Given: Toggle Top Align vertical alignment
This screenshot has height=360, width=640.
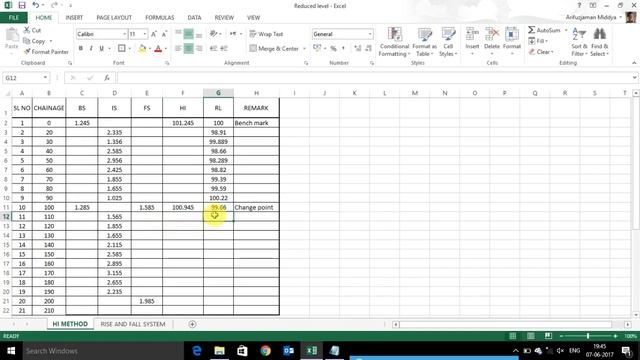Looking at the screenshot, I should (x=178, y=34).
